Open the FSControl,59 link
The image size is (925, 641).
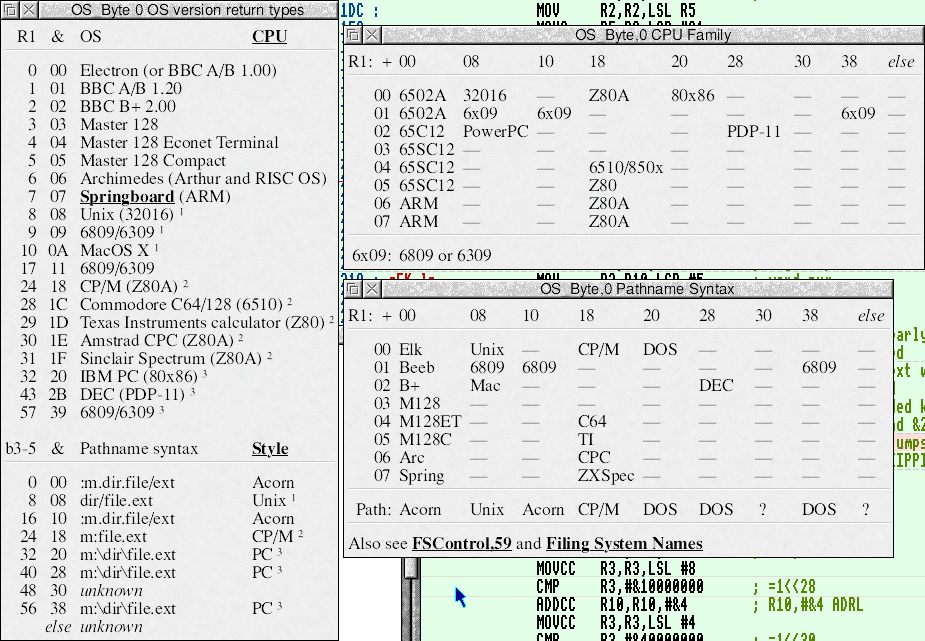click(x=461, y=544)
